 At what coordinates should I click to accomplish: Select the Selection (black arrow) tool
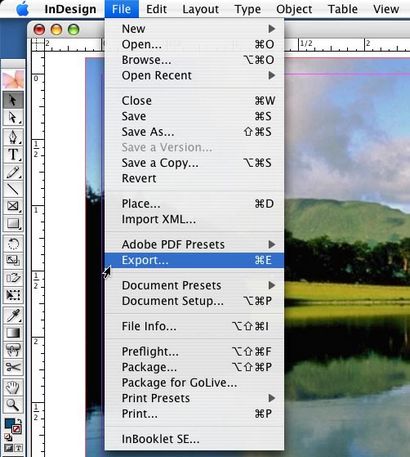pyautogui.click(x=13, y=100)
